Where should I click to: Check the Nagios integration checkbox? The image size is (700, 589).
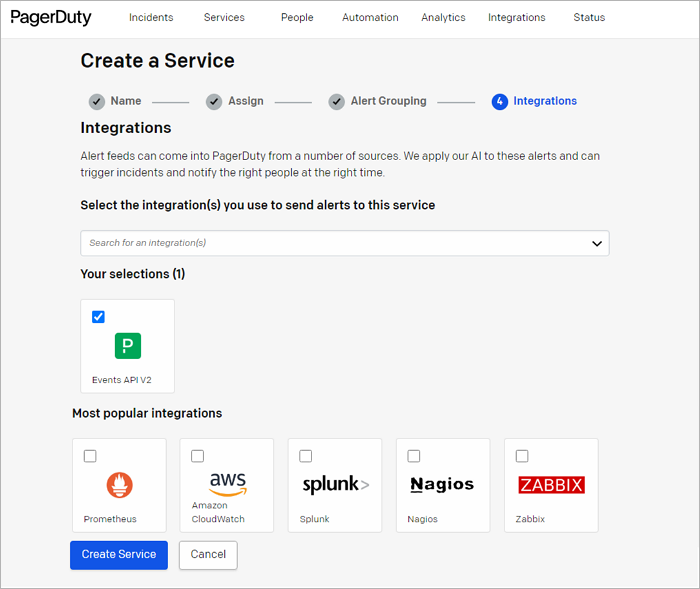click(x=414, y=456)
